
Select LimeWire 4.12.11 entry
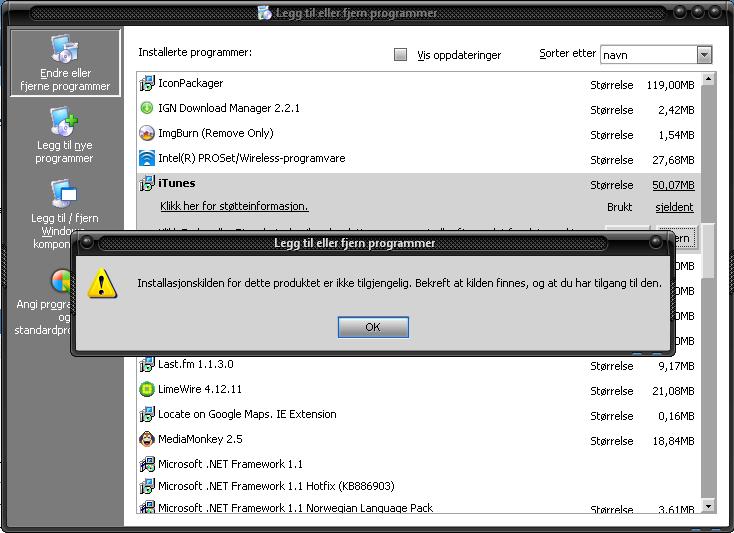[x=200, y=389]
